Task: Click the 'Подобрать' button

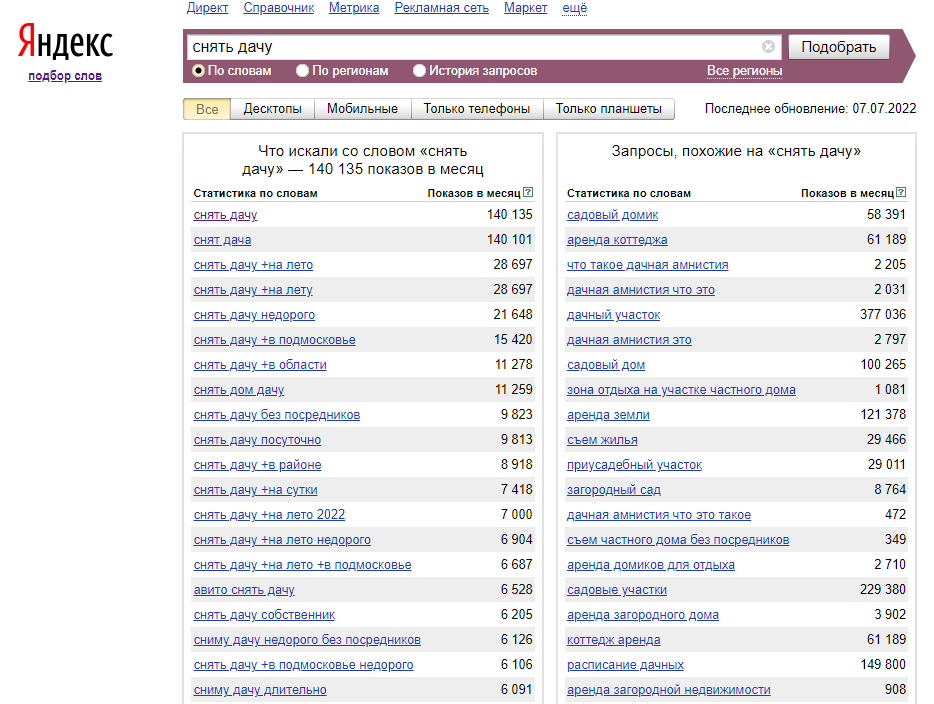Action: click(839, 47)
